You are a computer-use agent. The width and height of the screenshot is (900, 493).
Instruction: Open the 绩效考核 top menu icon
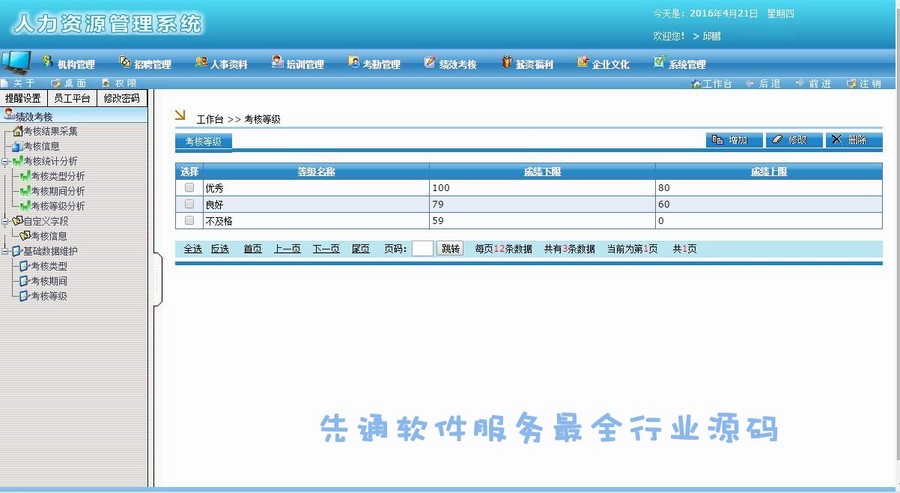coord(430,61)
